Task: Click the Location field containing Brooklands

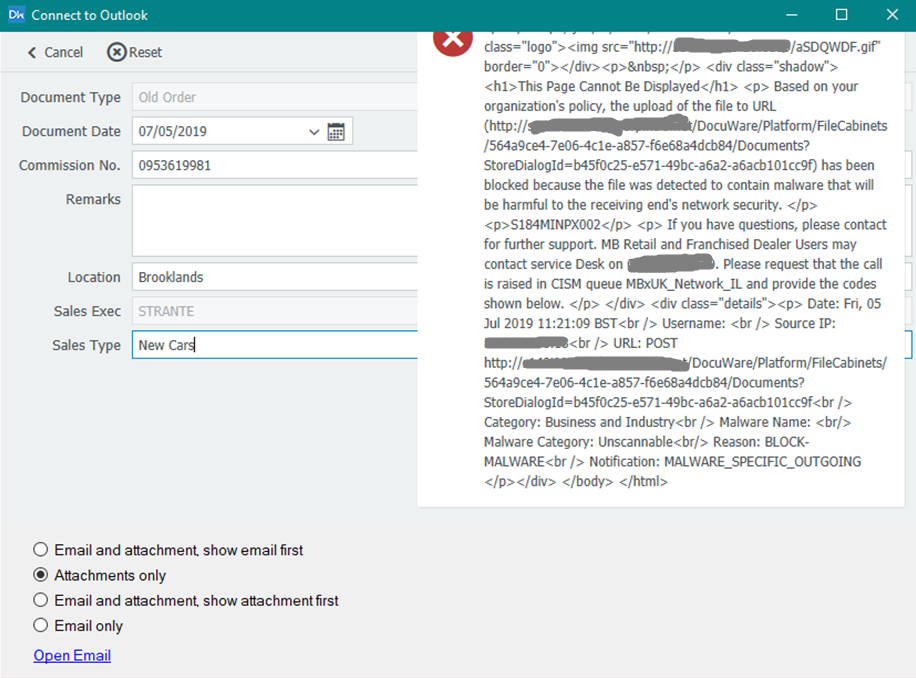Action: tap(270, 277)
